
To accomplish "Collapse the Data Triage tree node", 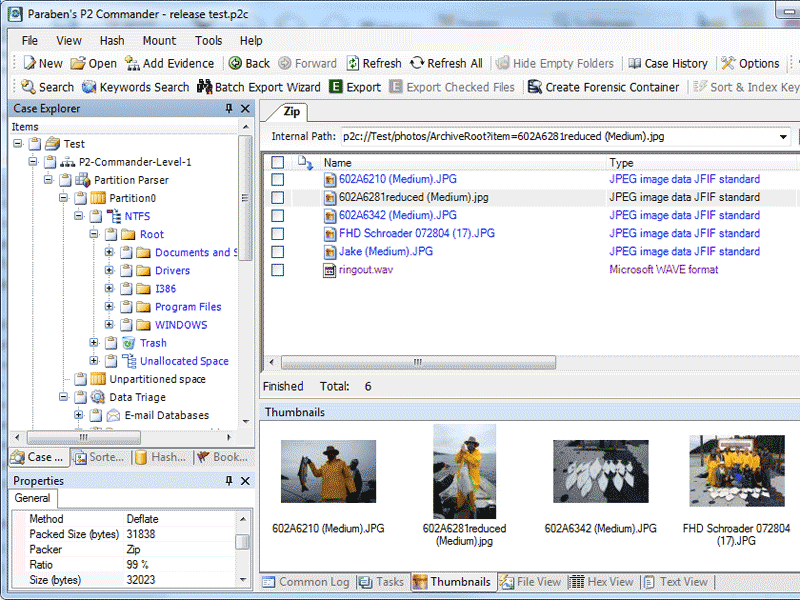I will (x=64, y=397).
